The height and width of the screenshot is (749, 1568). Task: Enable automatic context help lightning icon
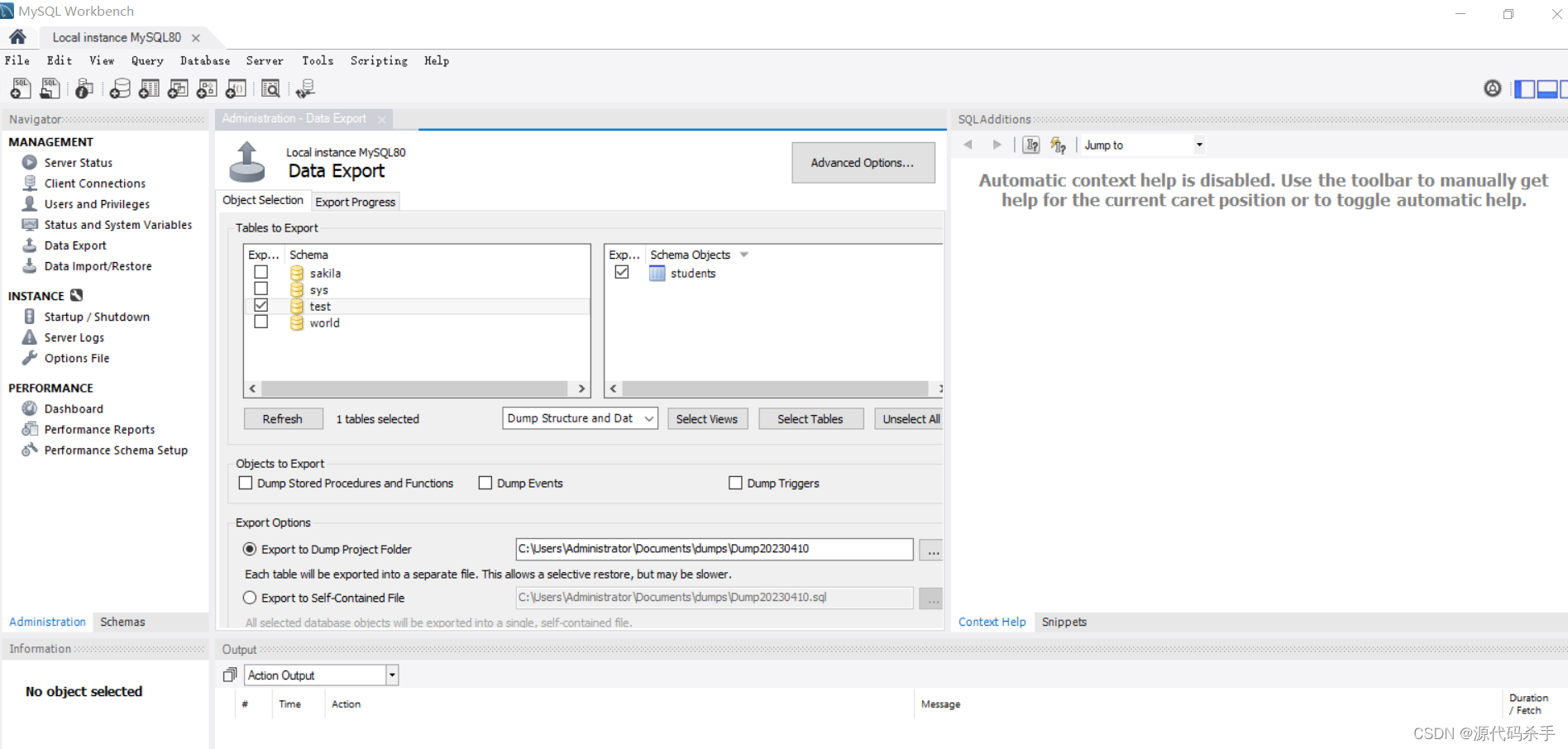pyautogui.click(x=1058, y=145)
